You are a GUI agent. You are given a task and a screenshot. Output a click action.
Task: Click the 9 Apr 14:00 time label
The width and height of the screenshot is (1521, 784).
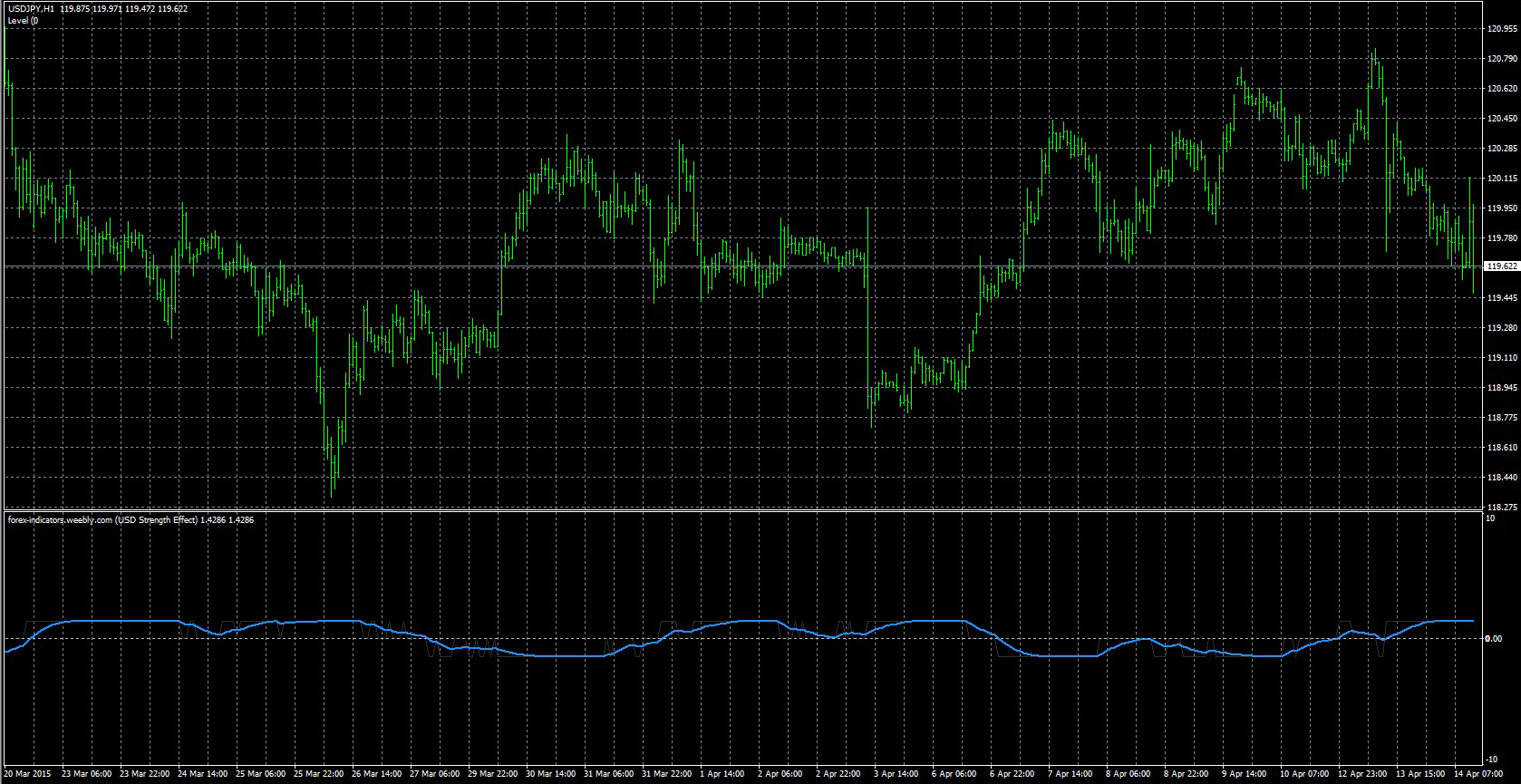pos(1245,774)
